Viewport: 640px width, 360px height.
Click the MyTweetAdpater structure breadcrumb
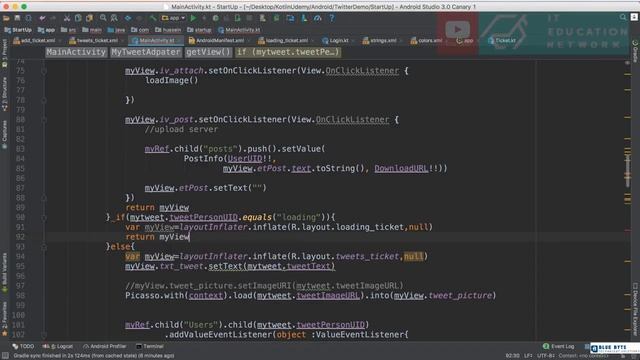pyautogui.click(x=146, y=52)
